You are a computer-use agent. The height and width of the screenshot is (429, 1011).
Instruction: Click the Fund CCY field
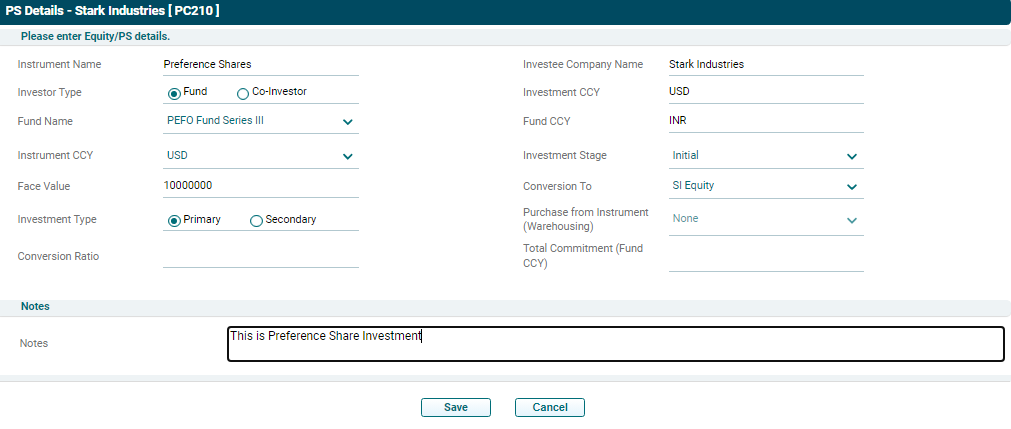765,121
